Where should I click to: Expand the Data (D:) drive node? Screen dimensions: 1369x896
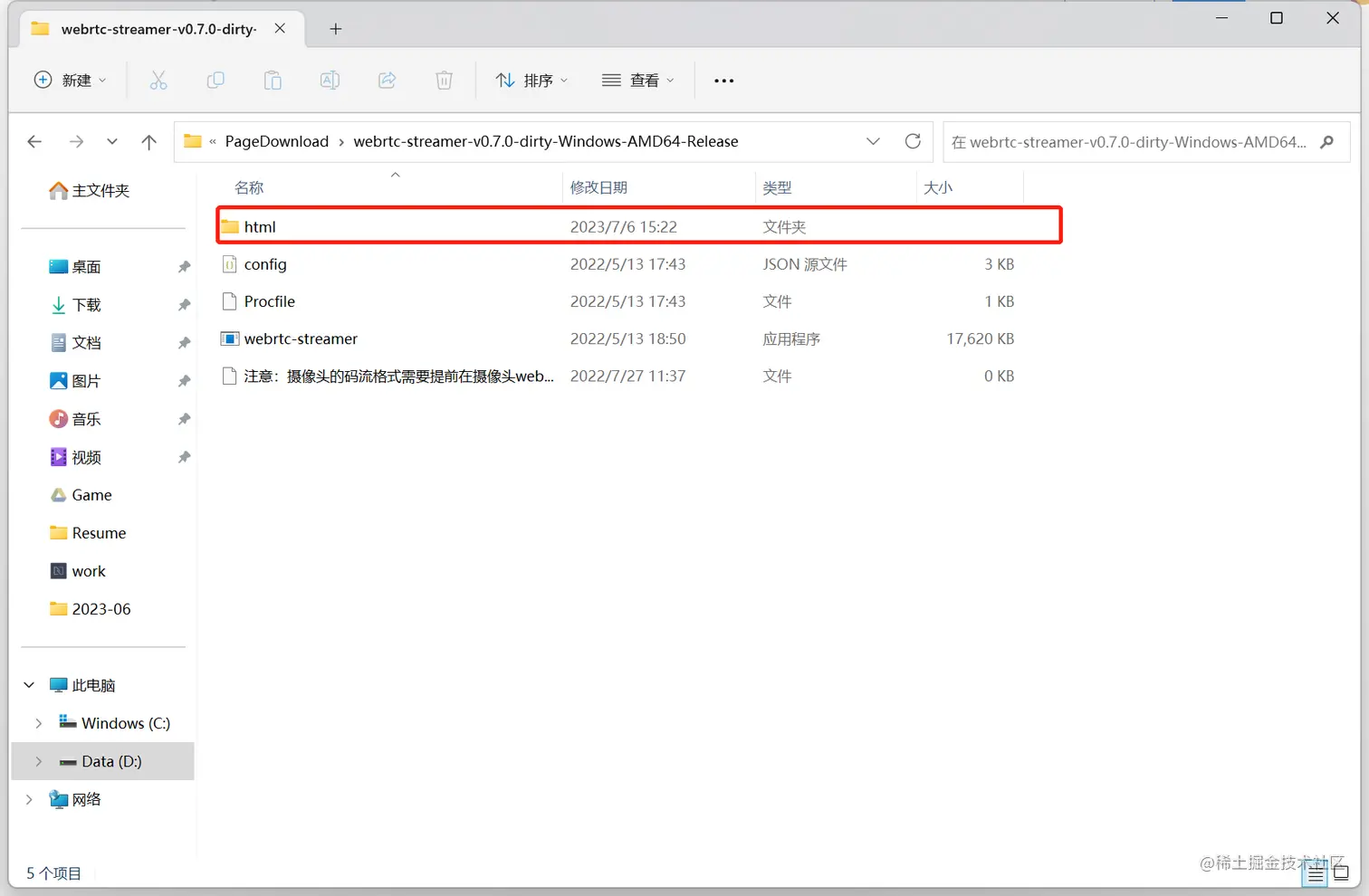point(38,761)
